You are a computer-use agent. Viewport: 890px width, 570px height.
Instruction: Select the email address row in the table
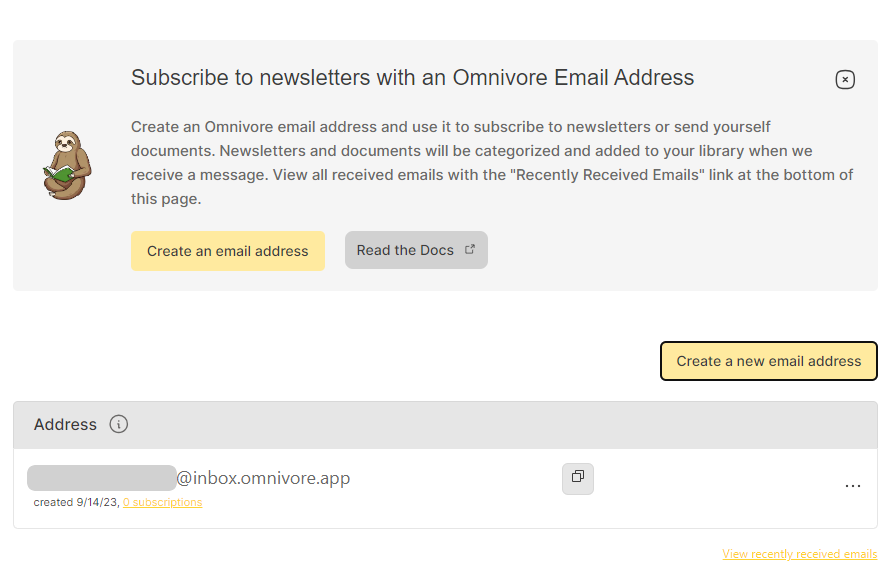(446, 488)
